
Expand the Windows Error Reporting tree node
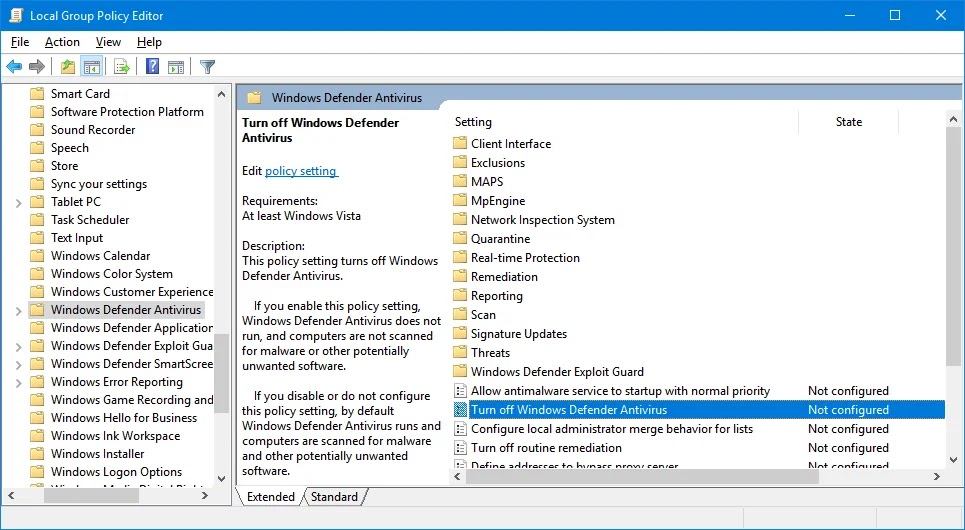click(18, 382)
